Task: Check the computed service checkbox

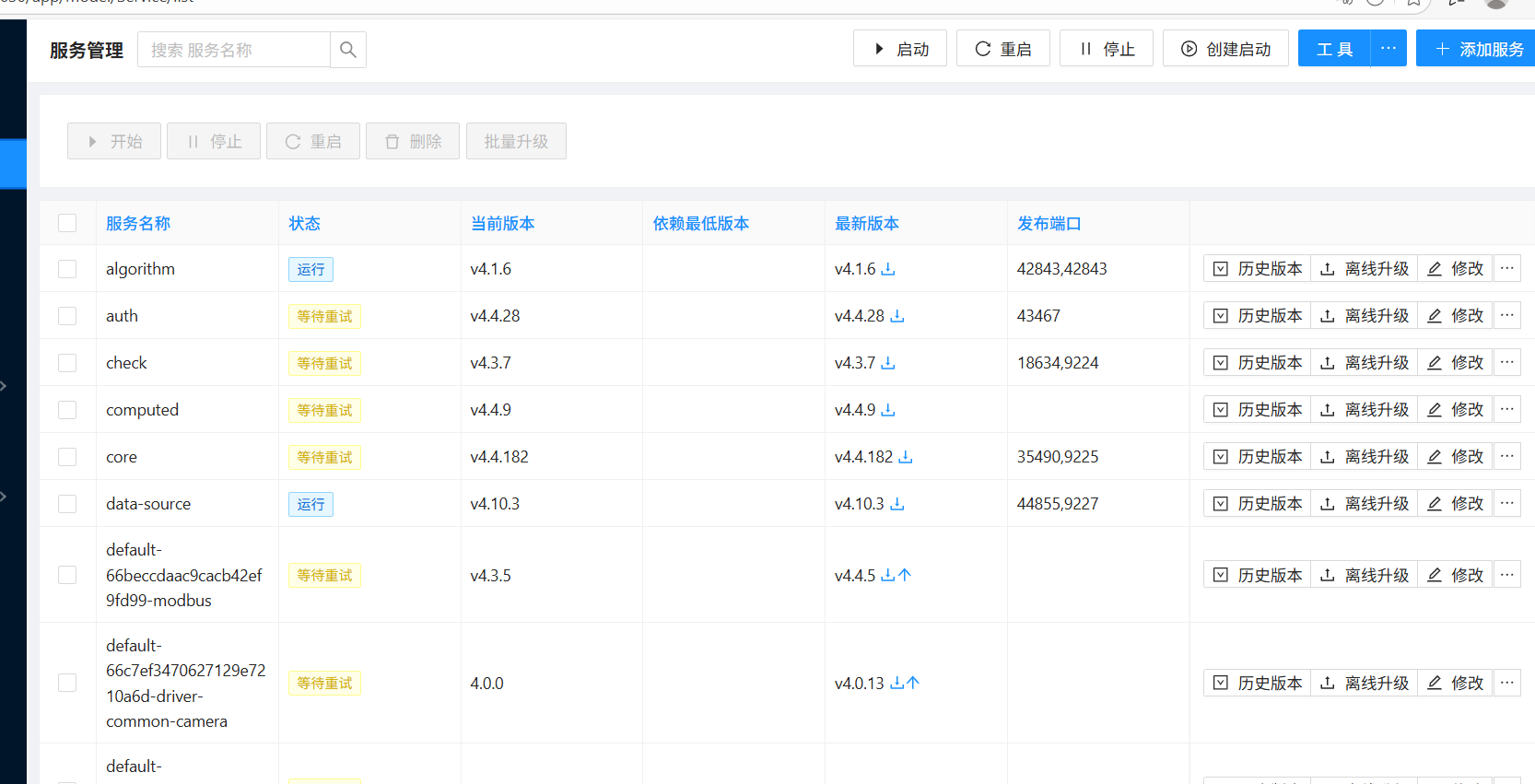Action: 67,410
